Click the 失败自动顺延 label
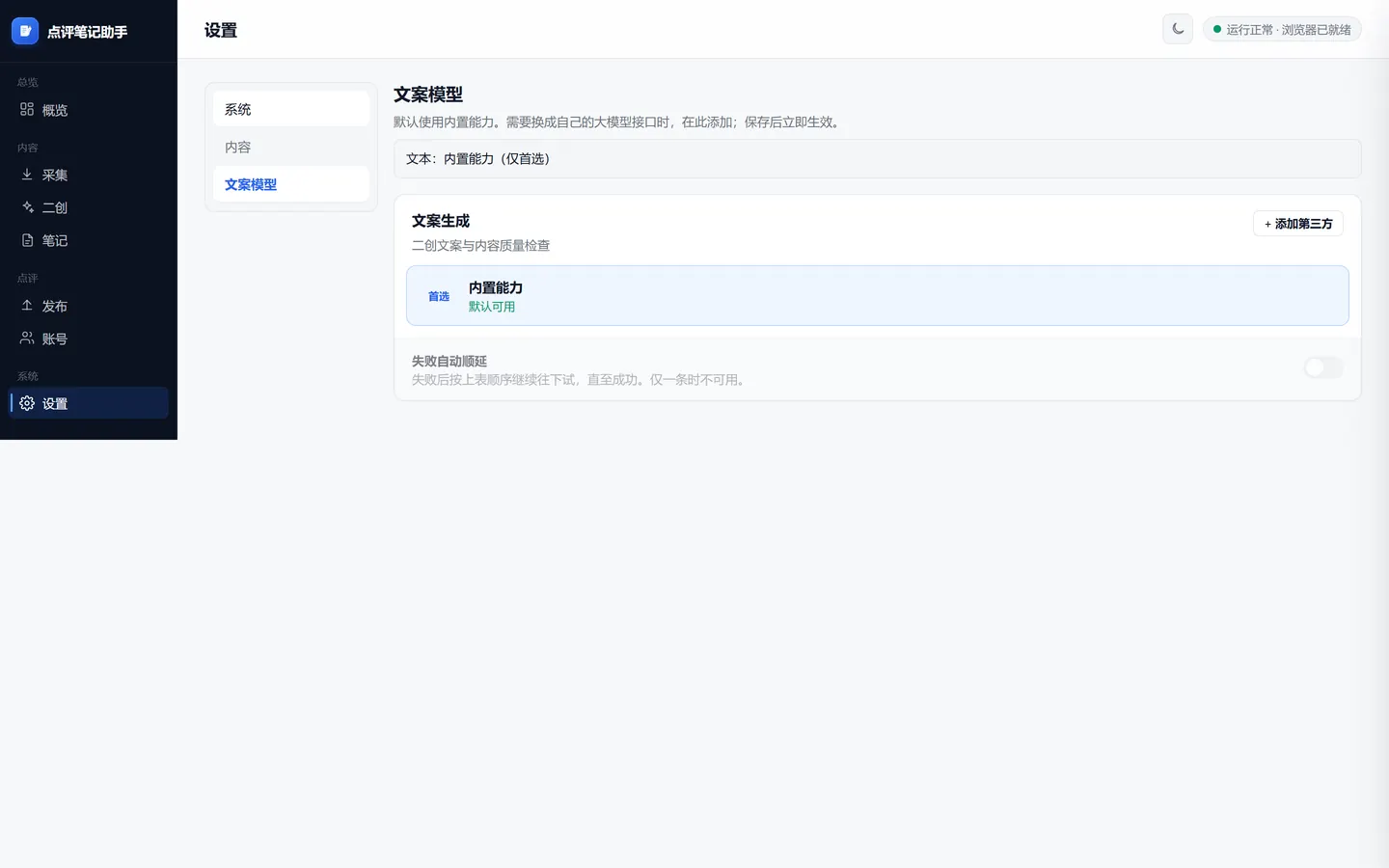Image resolution: width=1389 pixels, height=868 pixels. point(449,362)
